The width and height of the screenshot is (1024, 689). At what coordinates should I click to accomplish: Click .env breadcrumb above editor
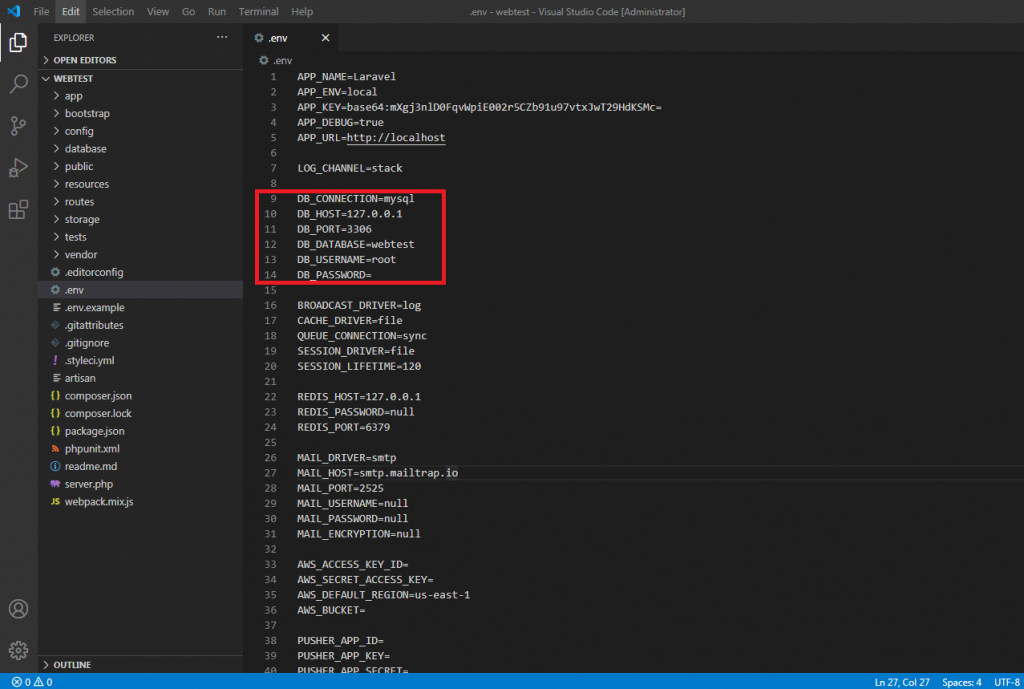click(x=276, y=60)
